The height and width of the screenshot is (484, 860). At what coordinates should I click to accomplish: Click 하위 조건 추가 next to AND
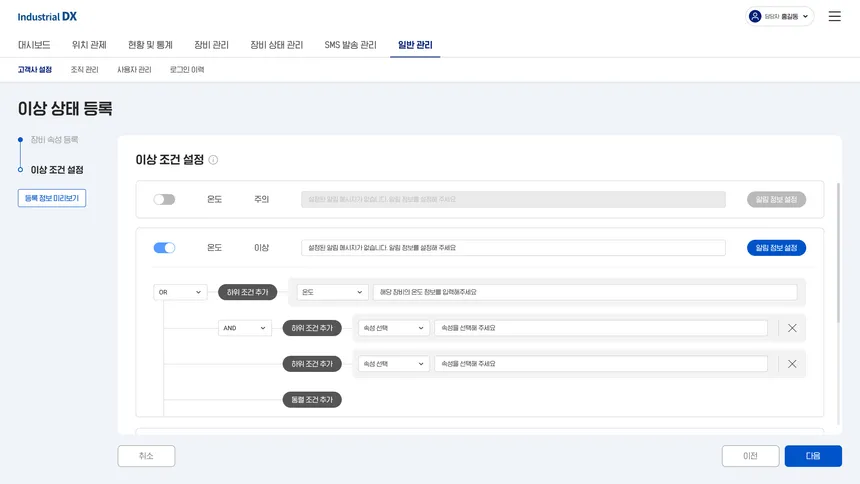pos(312,328)
